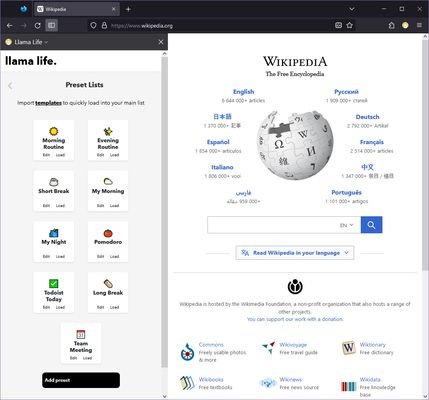429x400 pixels.
Task: Open the Português Wikipedia link
Action: coord(346,192)
